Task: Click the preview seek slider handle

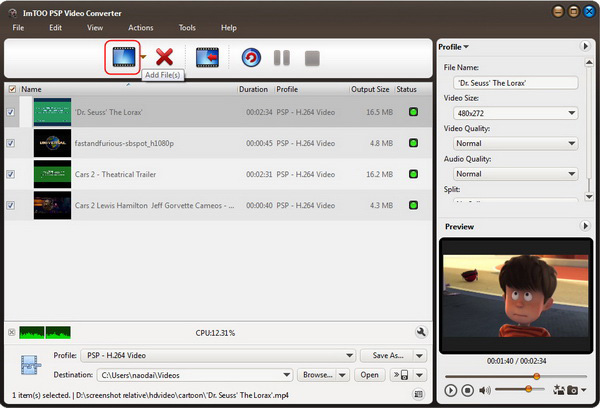Action: (x=536, y=376)
